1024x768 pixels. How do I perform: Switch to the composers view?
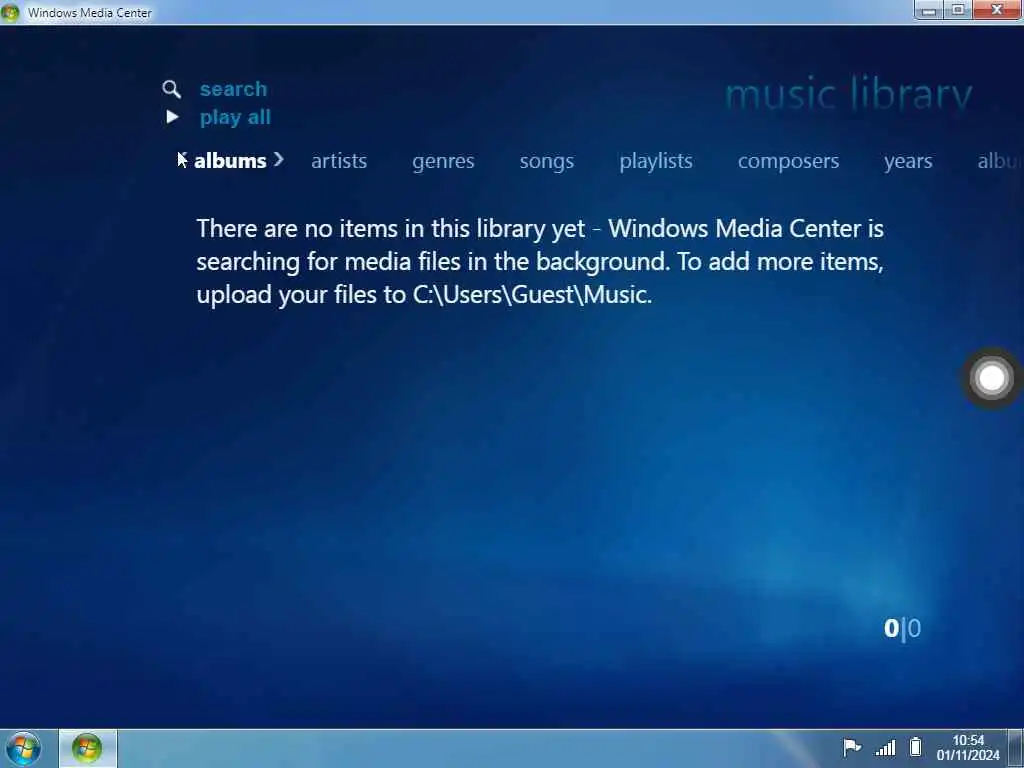tap(788, 161)
